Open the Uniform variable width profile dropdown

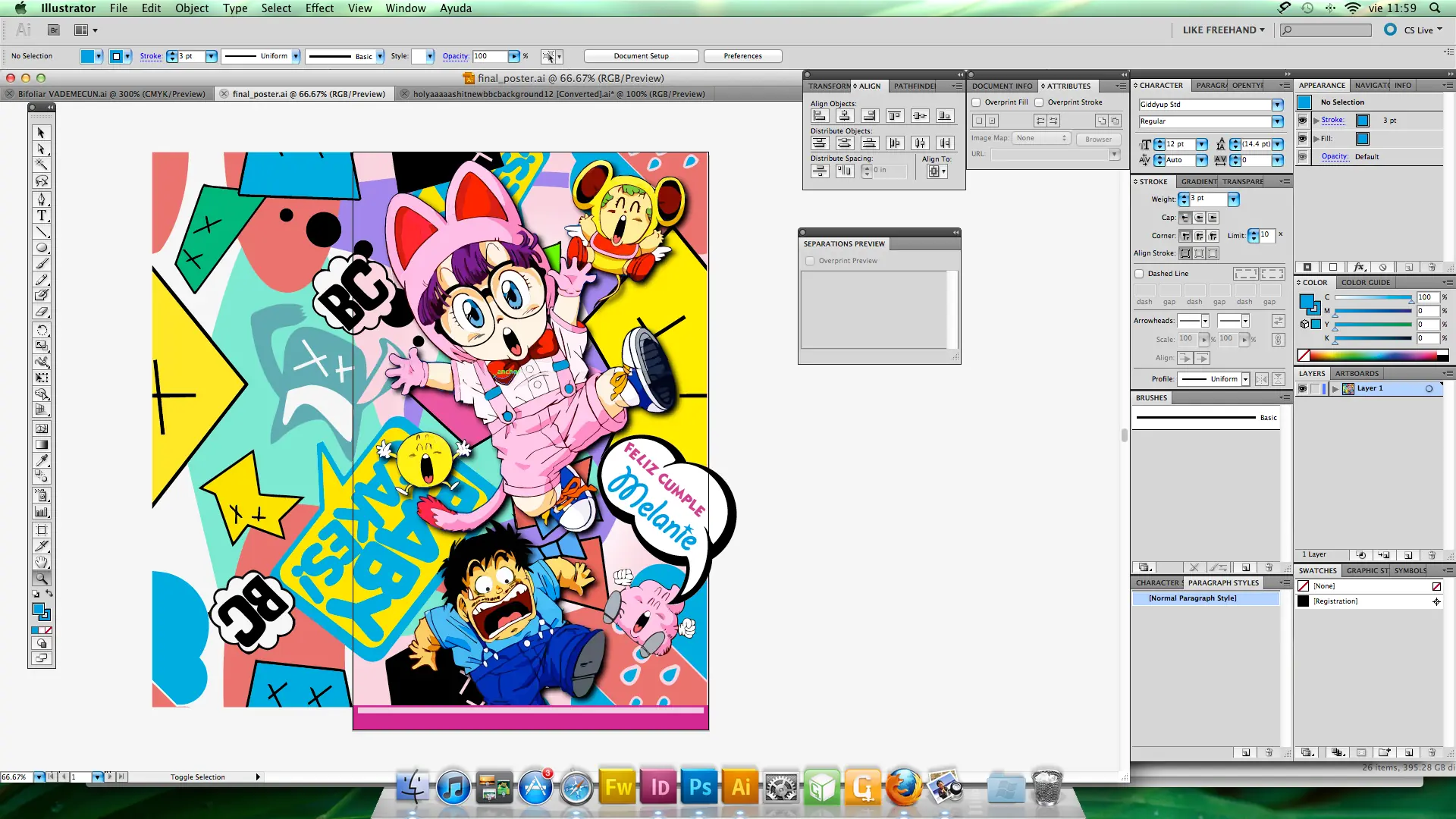296,56
